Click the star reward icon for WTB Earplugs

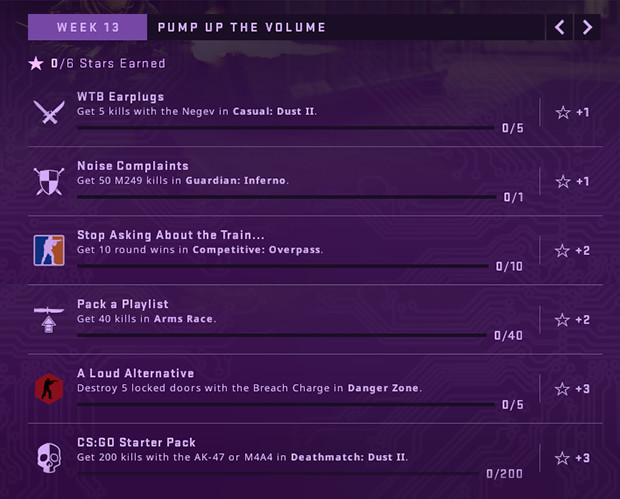tap(563, 113)
